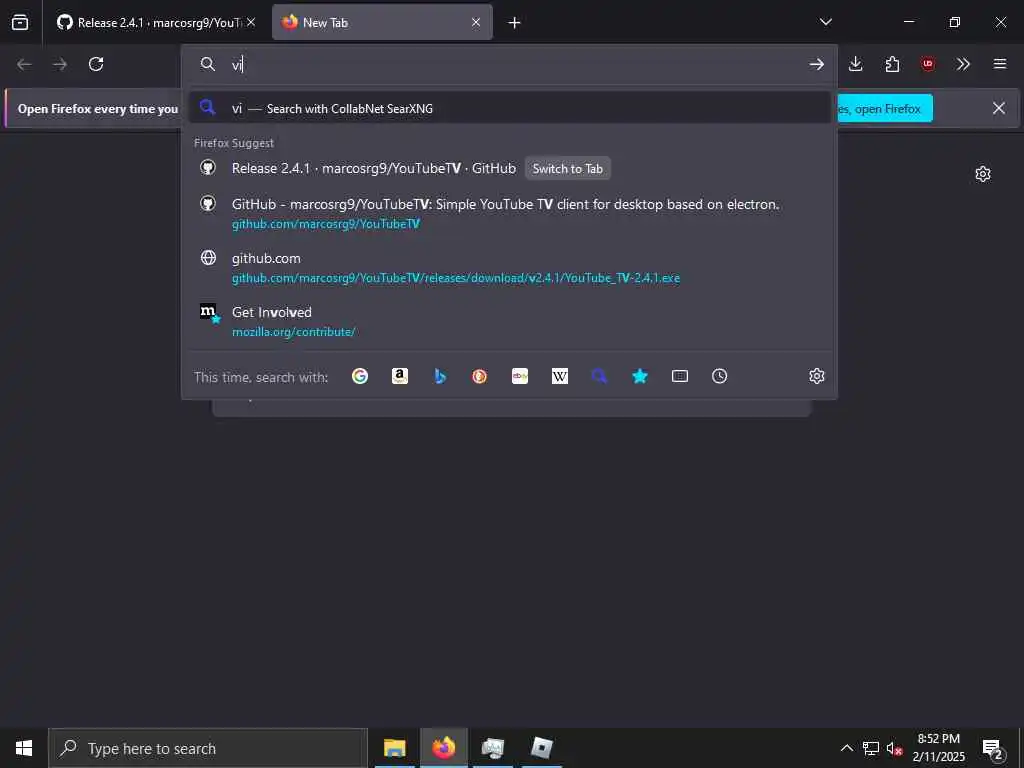The width and height of the screenshot is (1024, 768).
Task: Search this time with Wikipedia
Action: (560, 376)
